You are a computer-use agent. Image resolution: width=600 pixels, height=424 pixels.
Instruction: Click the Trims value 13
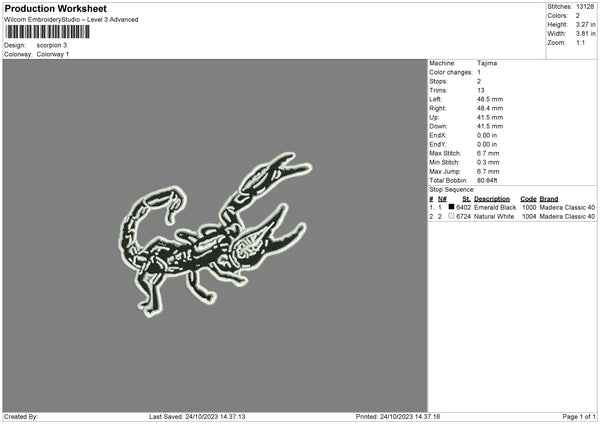481,90
